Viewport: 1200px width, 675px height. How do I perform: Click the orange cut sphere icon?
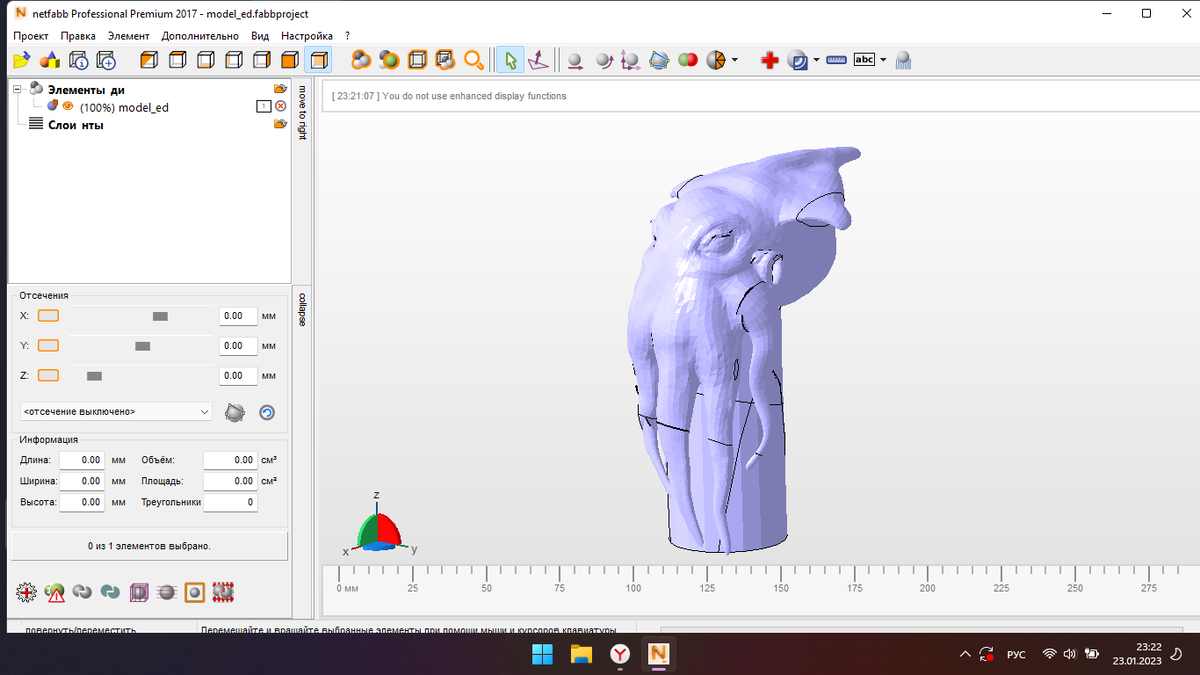point(716,61)
